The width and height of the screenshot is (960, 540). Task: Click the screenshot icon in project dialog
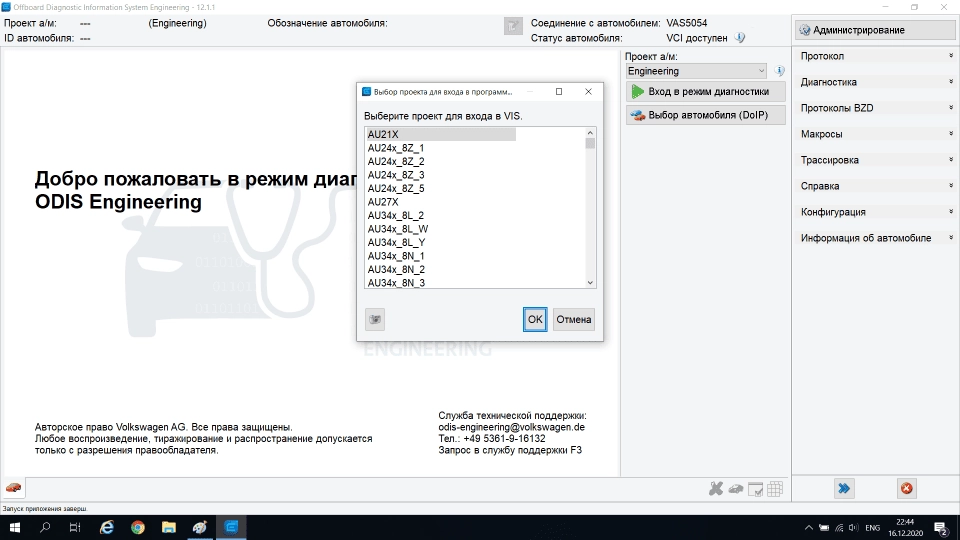coord(375,319)
